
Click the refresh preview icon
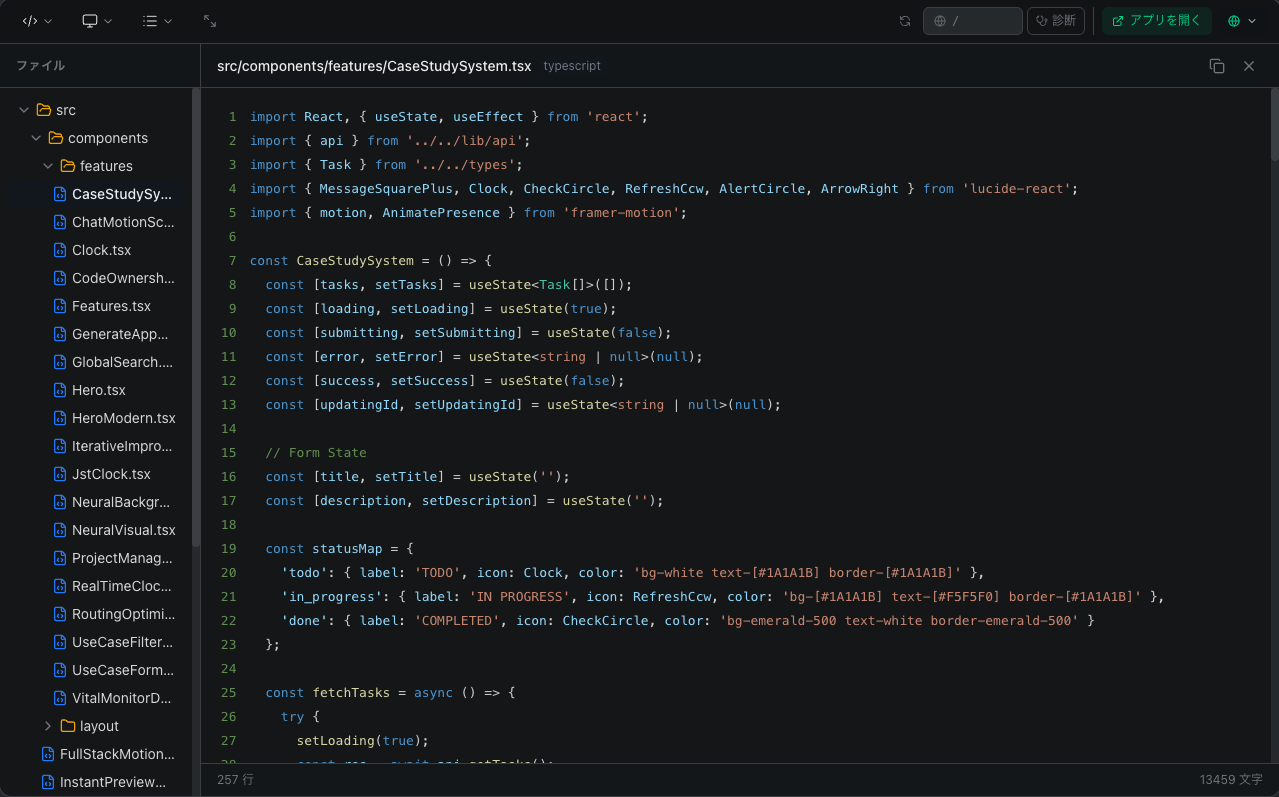click(905, 21)
